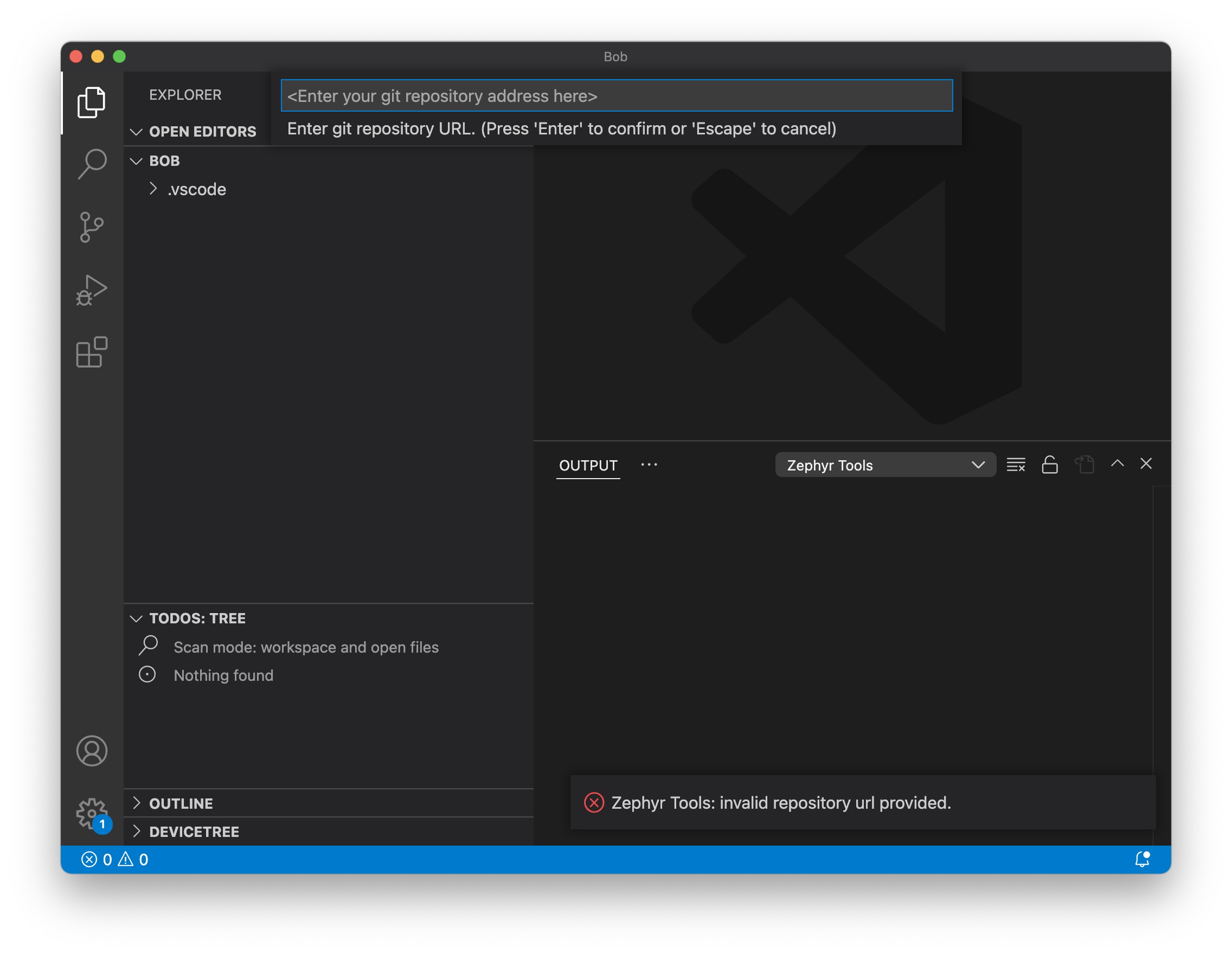Clear the output panel contents
This screenshot has height=954, width=1232.
tap(1016, 465)
